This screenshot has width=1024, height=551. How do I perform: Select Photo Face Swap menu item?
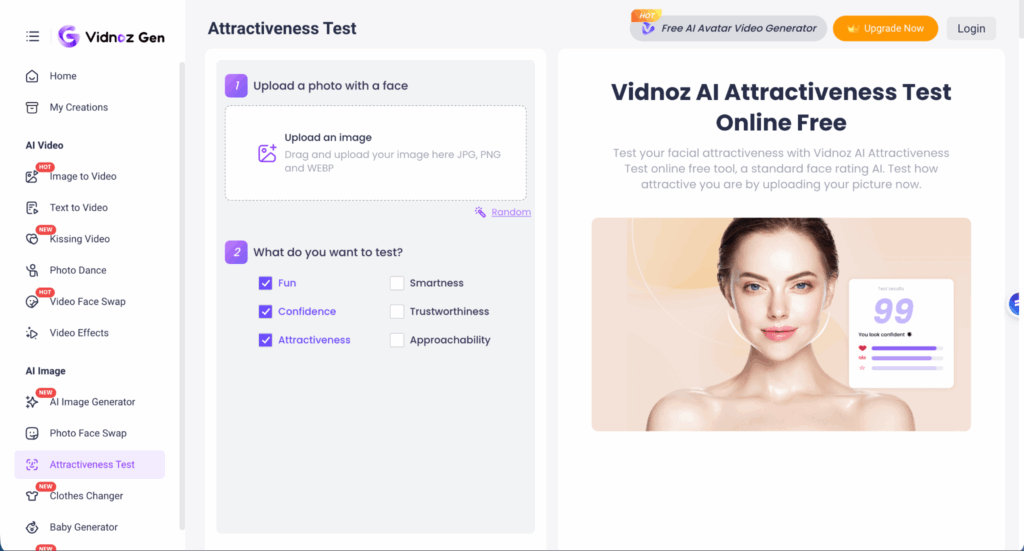pyautogui.click(x=88, y=433)
